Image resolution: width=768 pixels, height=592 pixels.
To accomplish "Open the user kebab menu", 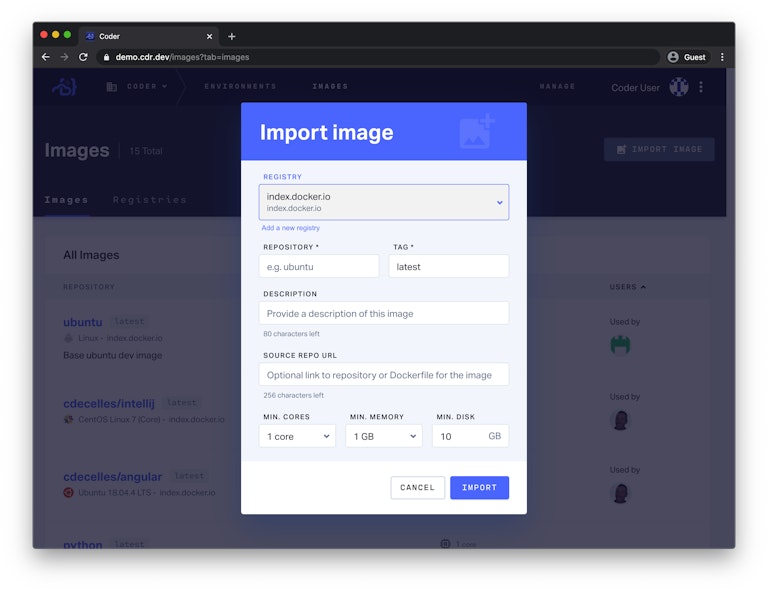I will click(x=701, y=87).
